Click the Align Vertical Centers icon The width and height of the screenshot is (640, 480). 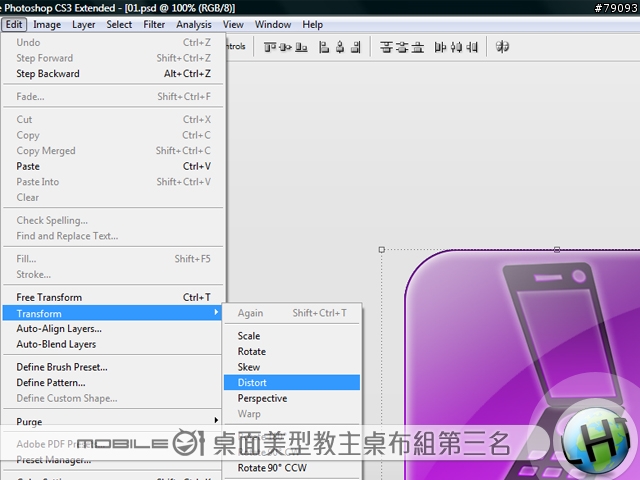285,47
